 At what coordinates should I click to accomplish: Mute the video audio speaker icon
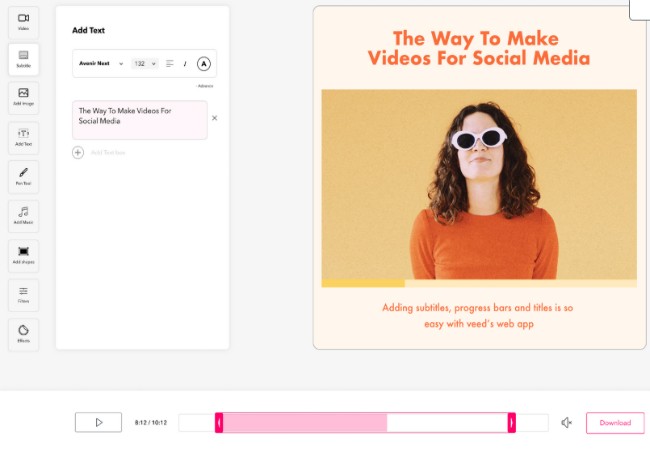(566, 423)
